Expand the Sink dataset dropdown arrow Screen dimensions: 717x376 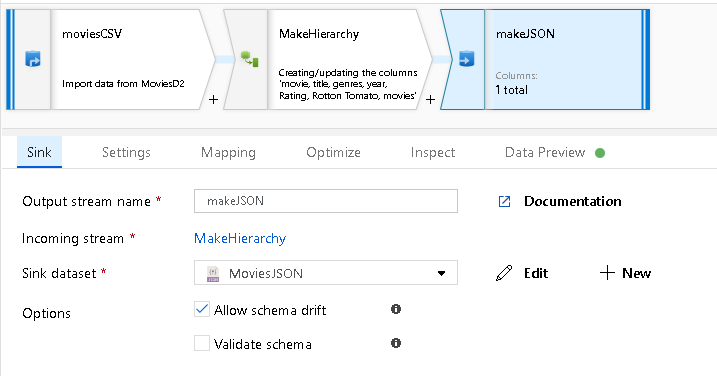(x=441, y=274)
